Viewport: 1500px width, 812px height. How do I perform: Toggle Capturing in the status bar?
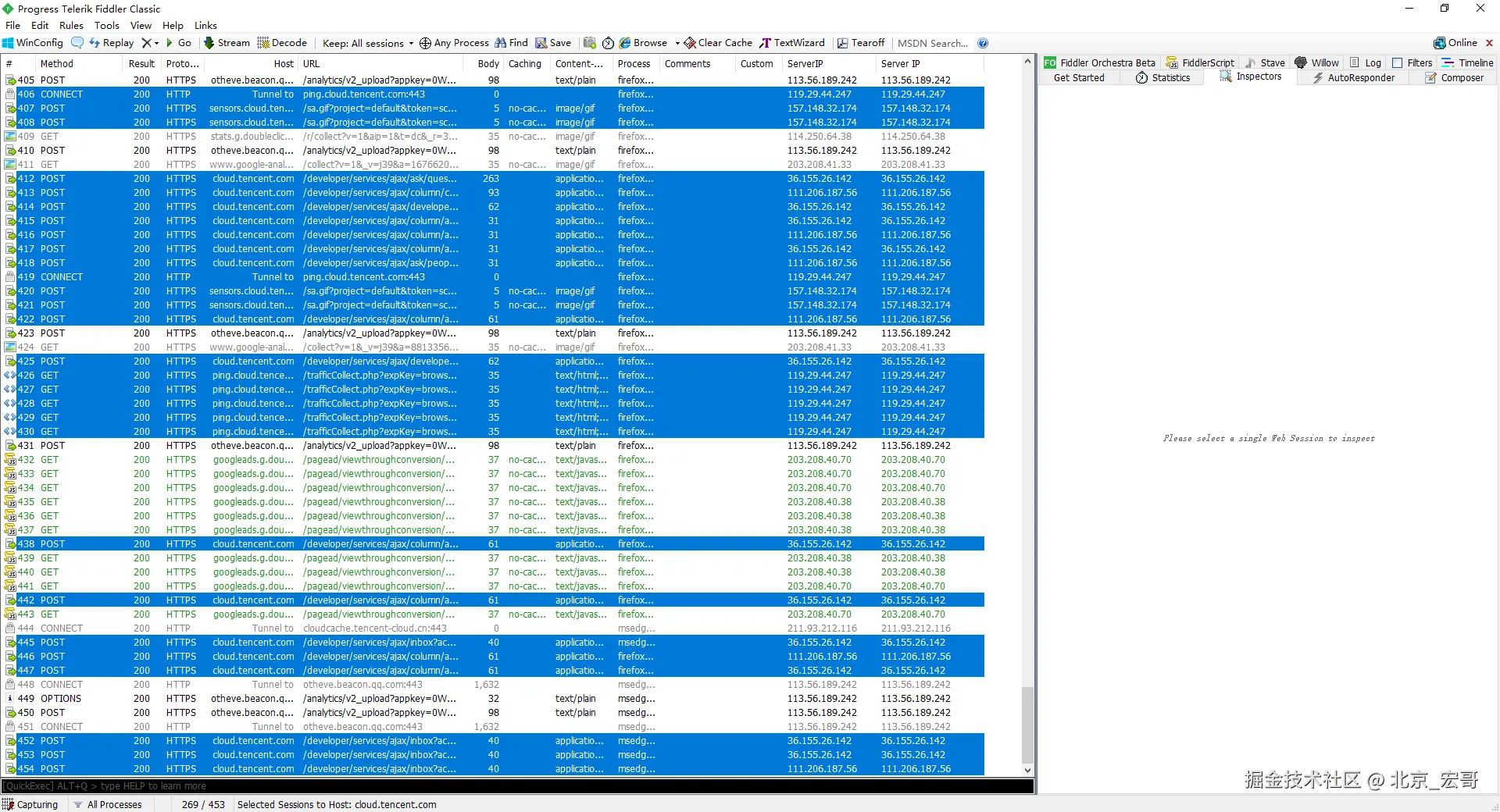(x=30, y=804)
